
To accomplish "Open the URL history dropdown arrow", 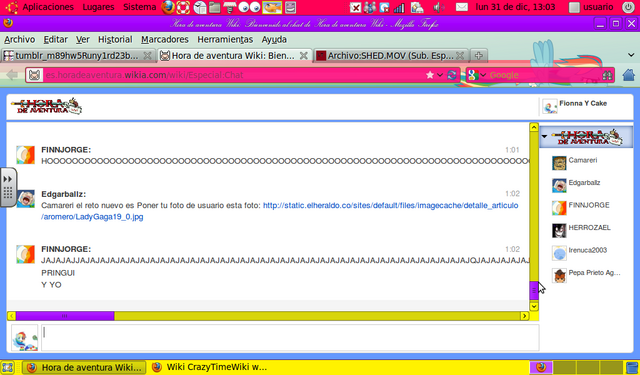I will tap(440, 75).
